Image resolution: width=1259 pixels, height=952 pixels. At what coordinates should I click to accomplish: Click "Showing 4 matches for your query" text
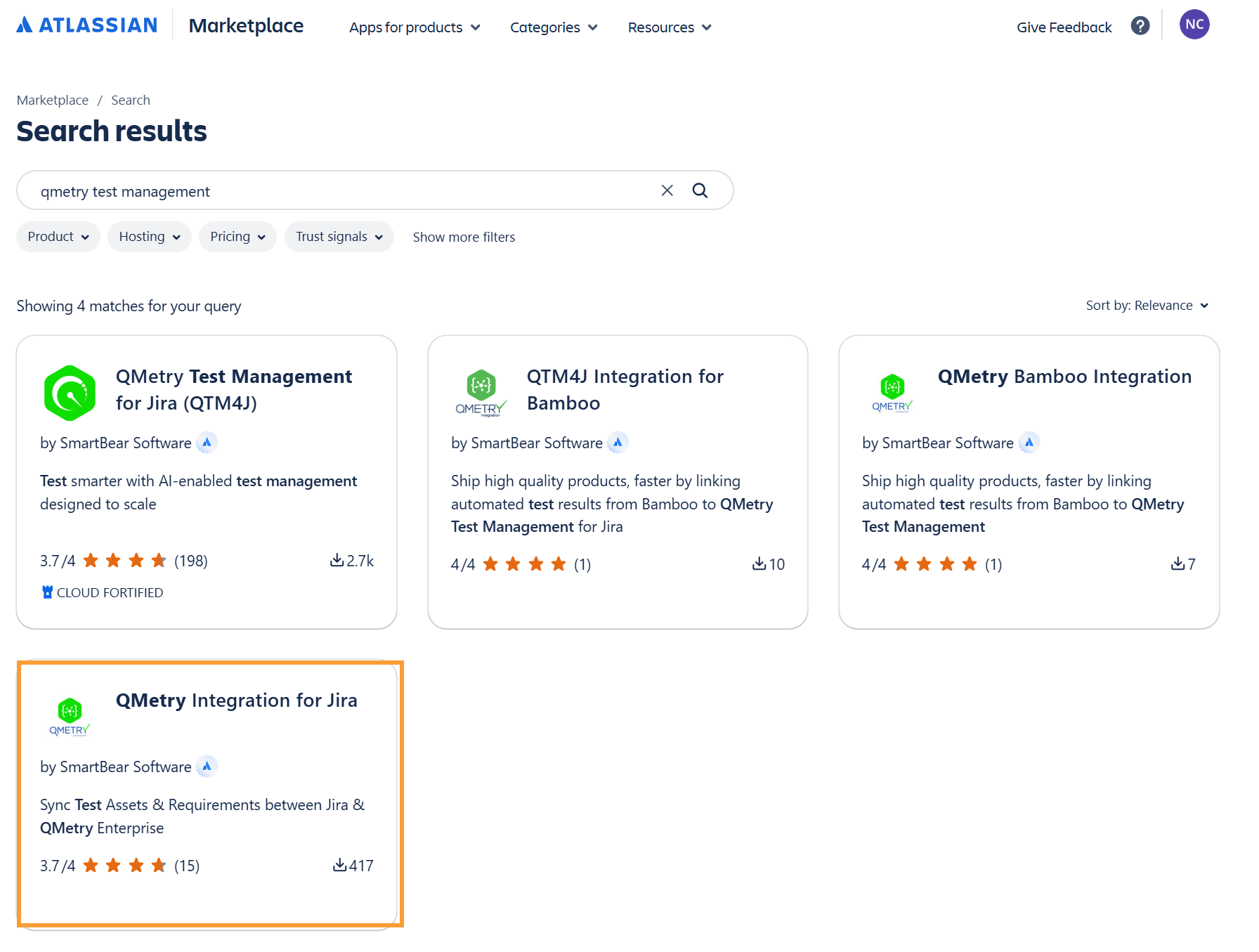point(129,306)
